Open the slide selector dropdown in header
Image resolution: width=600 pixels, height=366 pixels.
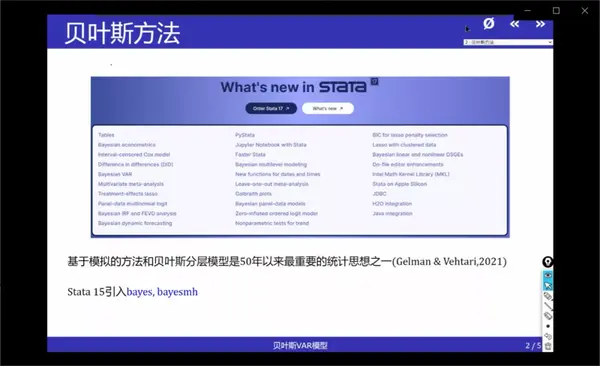coord(508,42)
